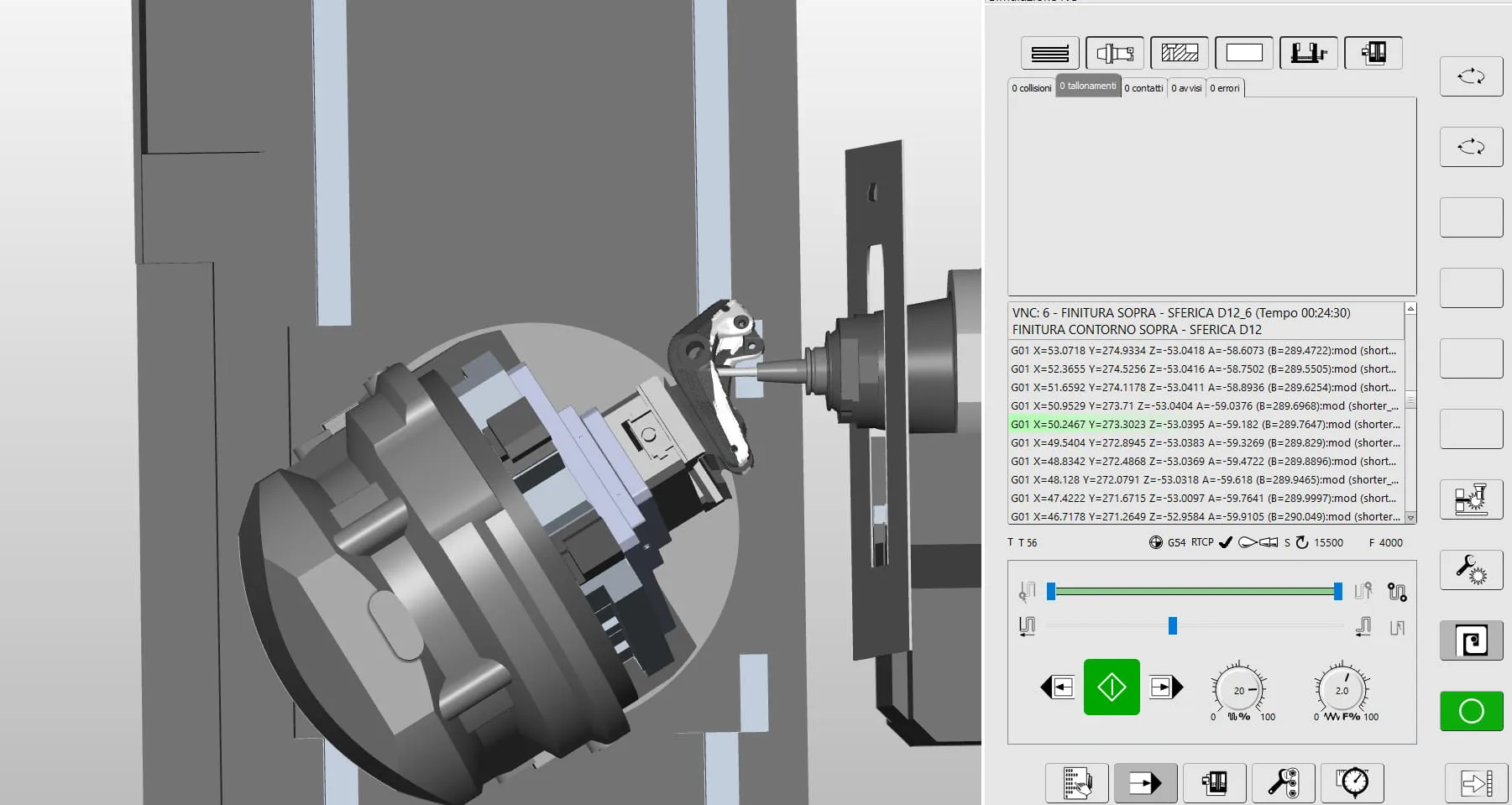Click NC code list scrollbar down arrow
This screenshot has width=1512, height=805.
coord(1410,518)
